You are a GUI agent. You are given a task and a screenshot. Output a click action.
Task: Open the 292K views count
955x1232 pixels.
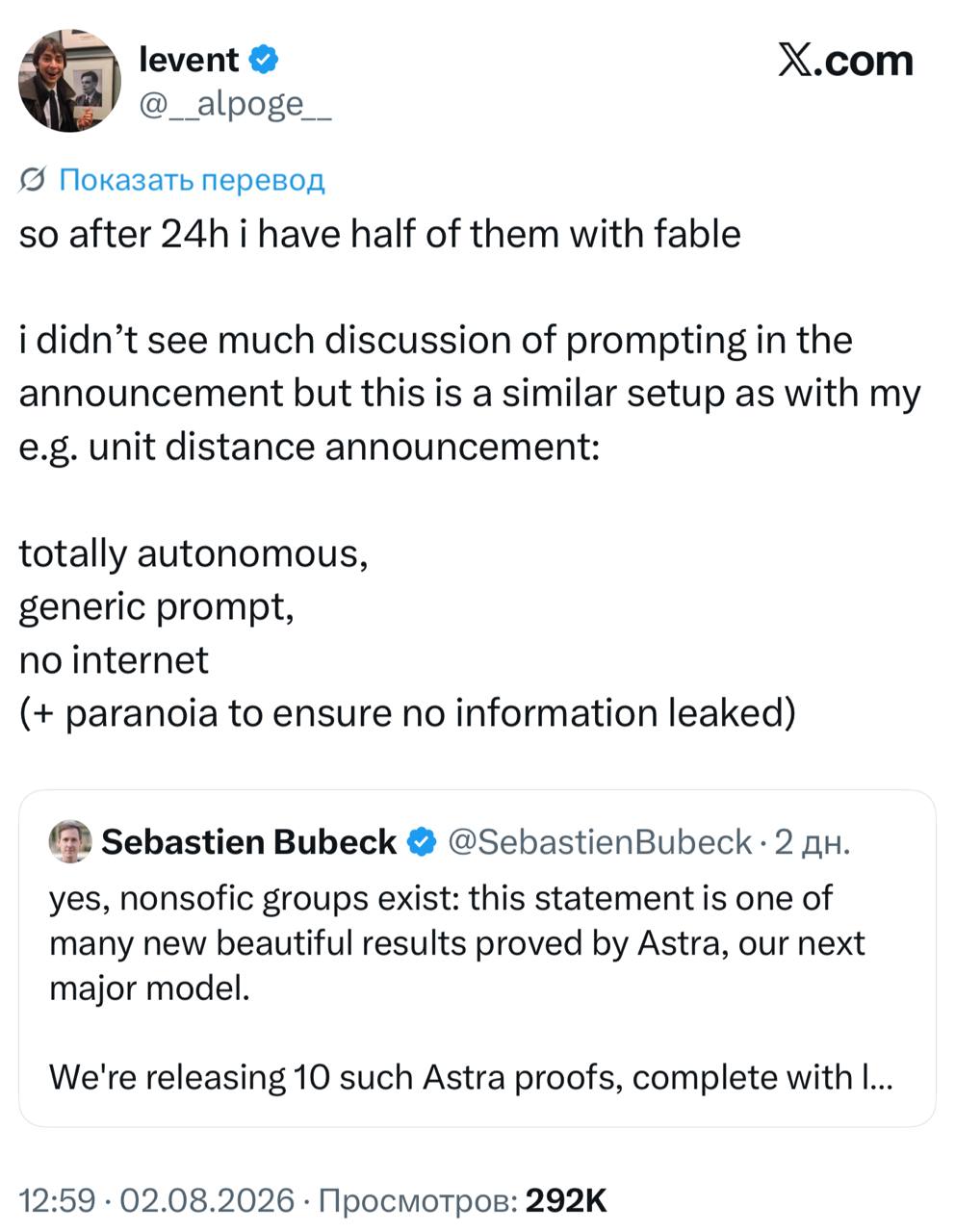pos(567,1200)
